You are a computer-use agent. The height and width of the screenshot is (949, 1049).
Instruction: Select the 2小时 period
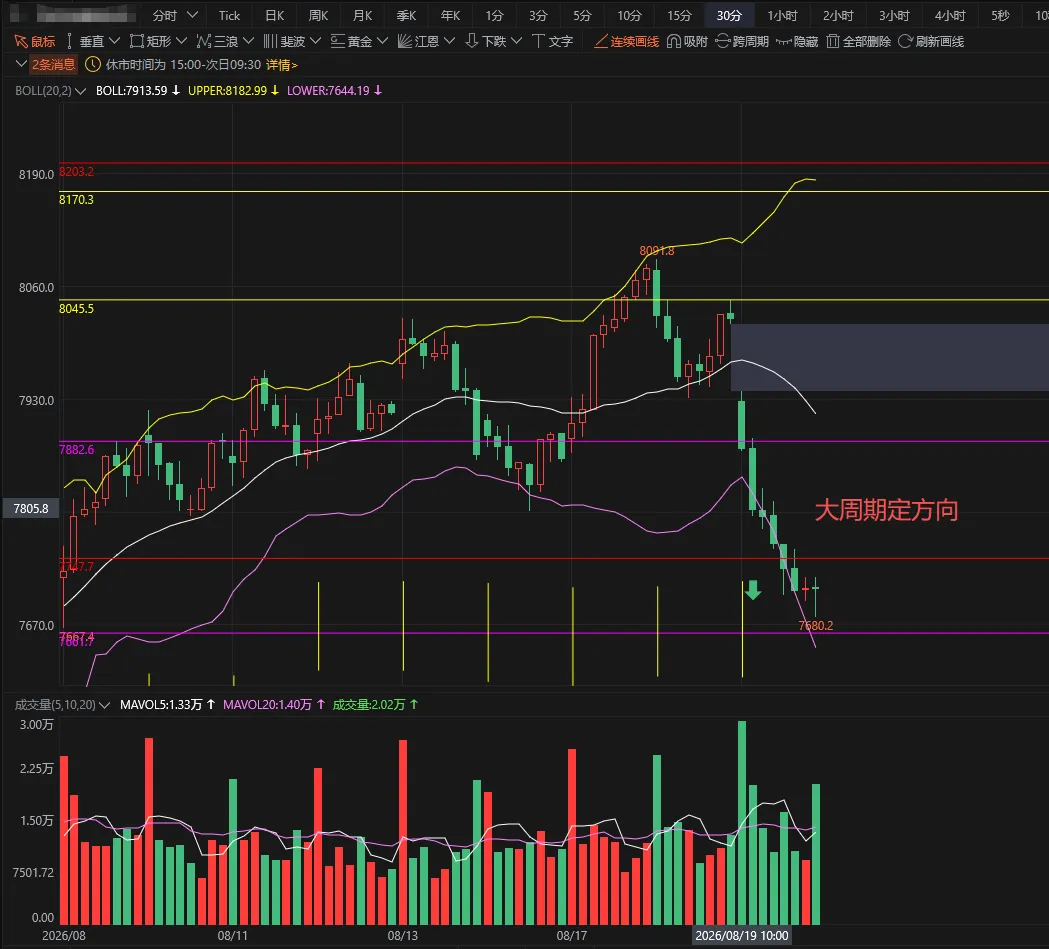tap(838, 15)
